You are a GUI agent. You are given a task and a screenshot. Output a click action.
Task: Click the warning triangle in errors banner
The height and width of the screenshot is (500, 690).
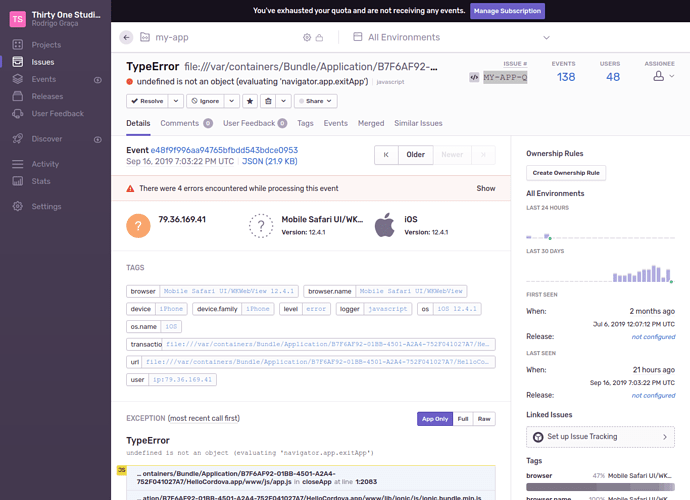point(130,188)
